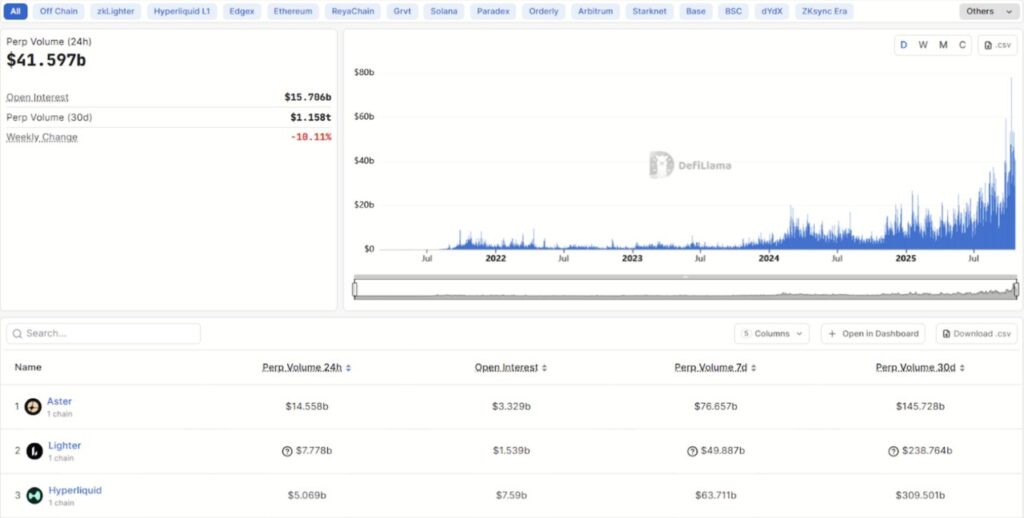Click the Hyperliquid protocol logo icon

[34, 495]
